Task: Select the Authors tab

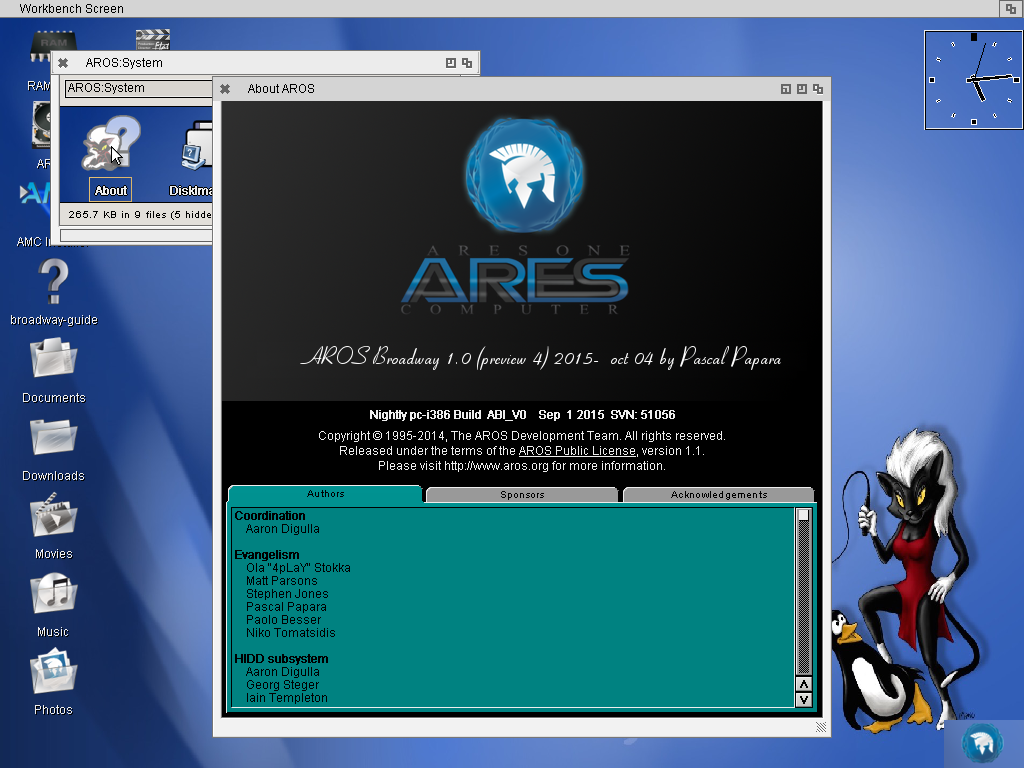Action: tap(325, 494)
